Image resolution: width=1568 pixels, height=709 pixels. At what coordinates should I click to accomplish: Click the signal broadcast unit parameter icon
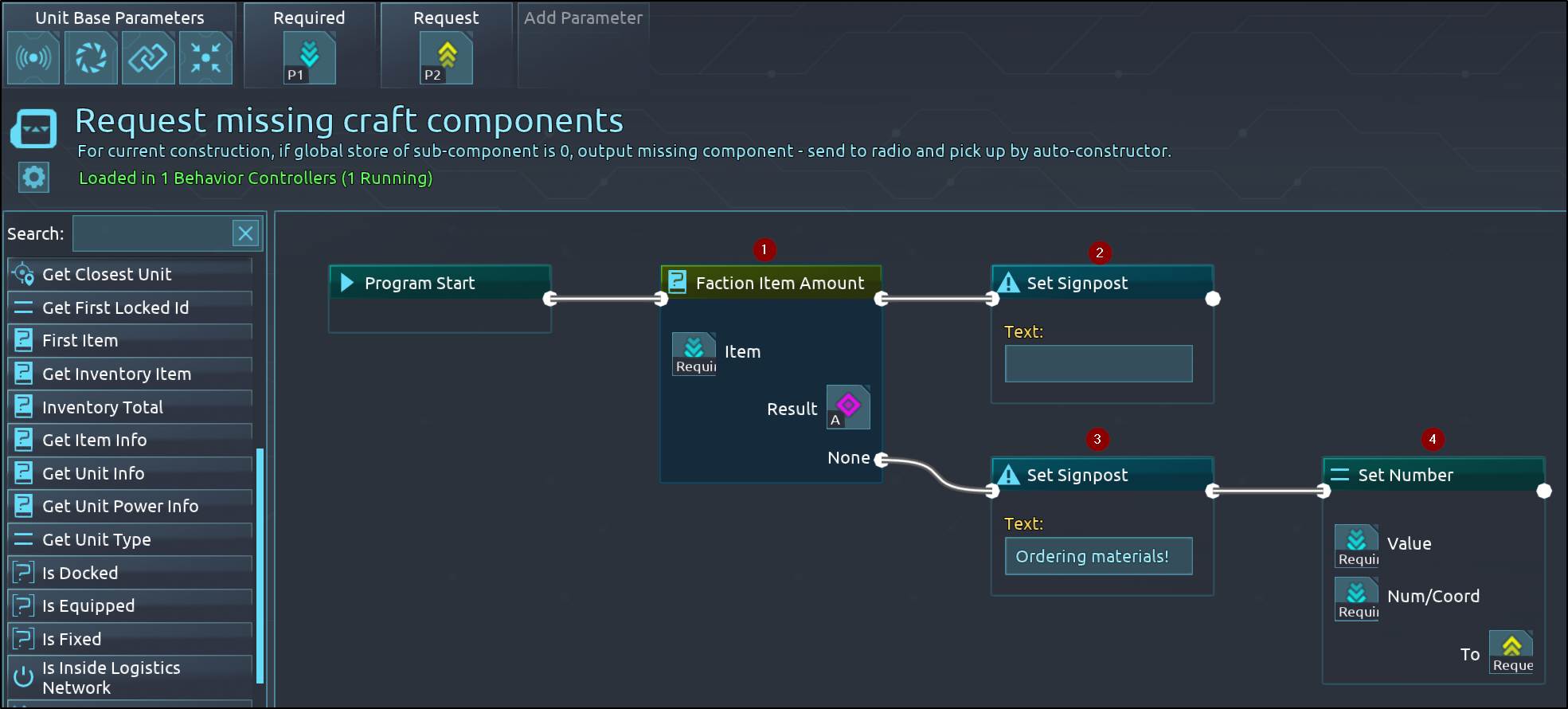(33, 58)
